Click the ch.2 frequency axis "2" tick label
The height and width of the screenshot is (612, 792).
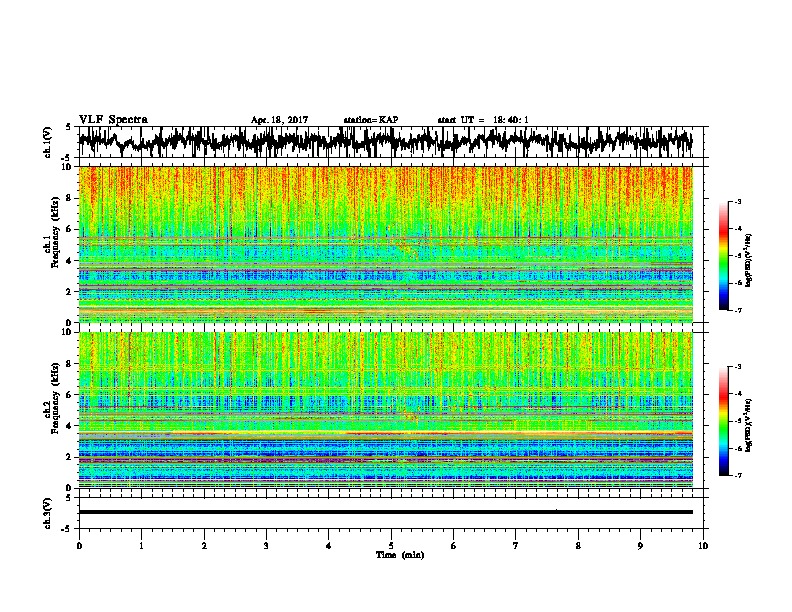tap(69, 456)
